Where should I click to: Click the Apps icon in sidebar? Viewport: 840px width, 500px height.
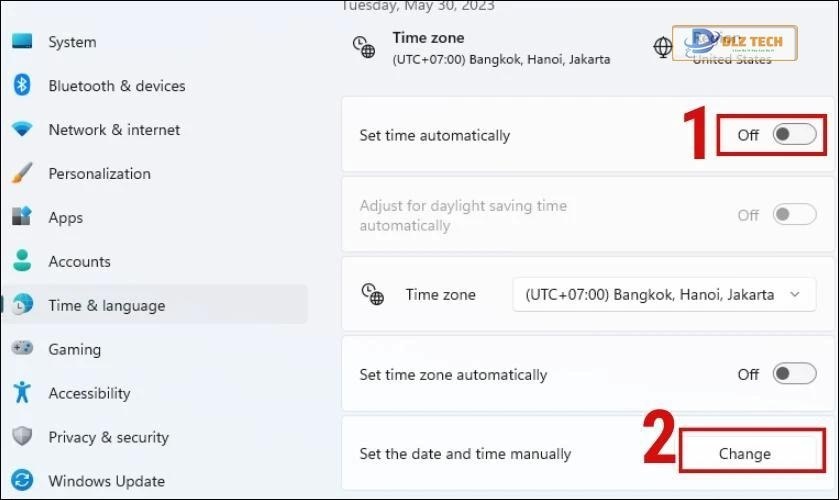[x=22, y=218]
